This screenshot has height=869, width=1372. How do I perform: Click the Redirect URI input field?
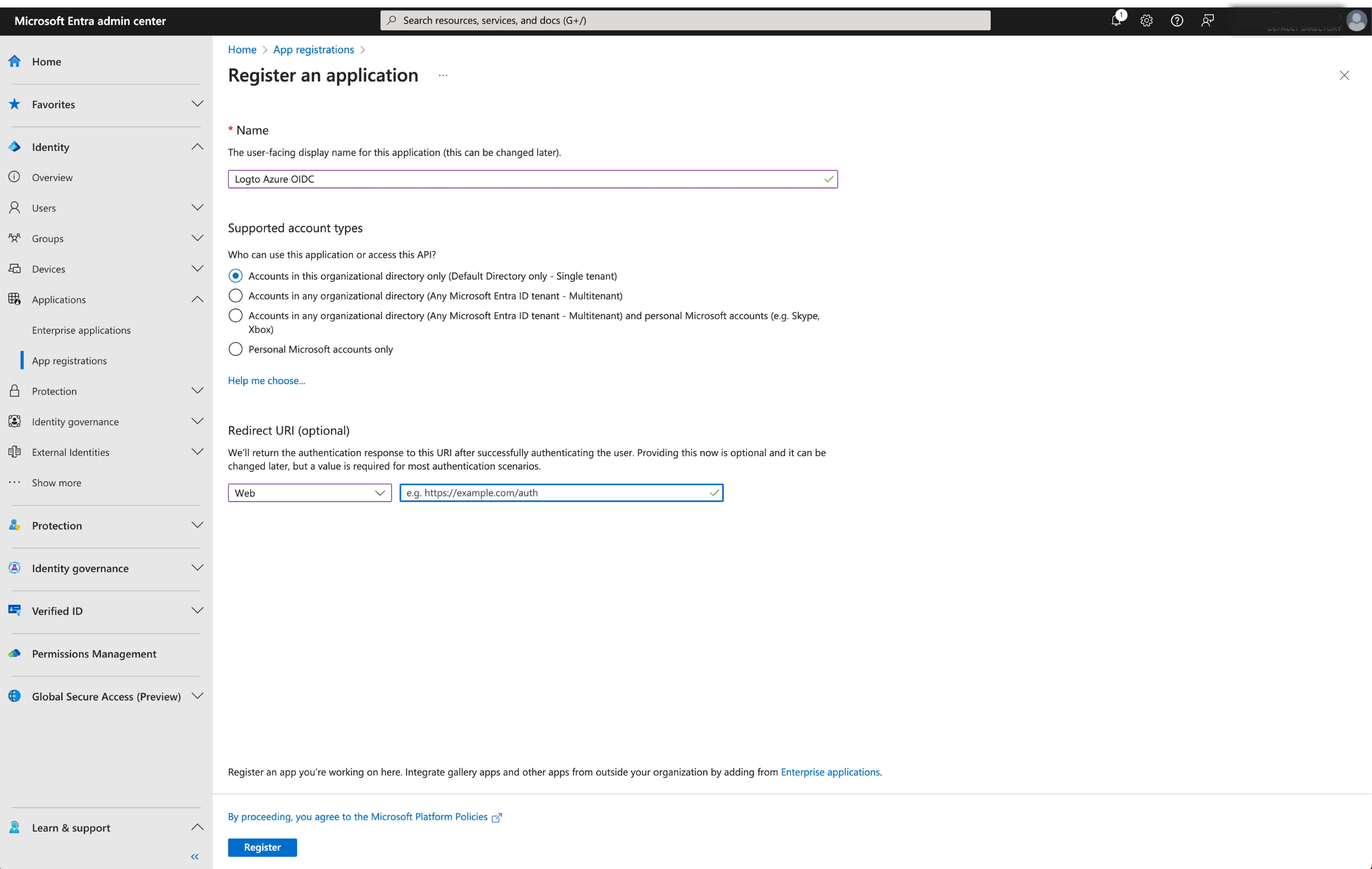pyautogui.click(x=562, y=492)
